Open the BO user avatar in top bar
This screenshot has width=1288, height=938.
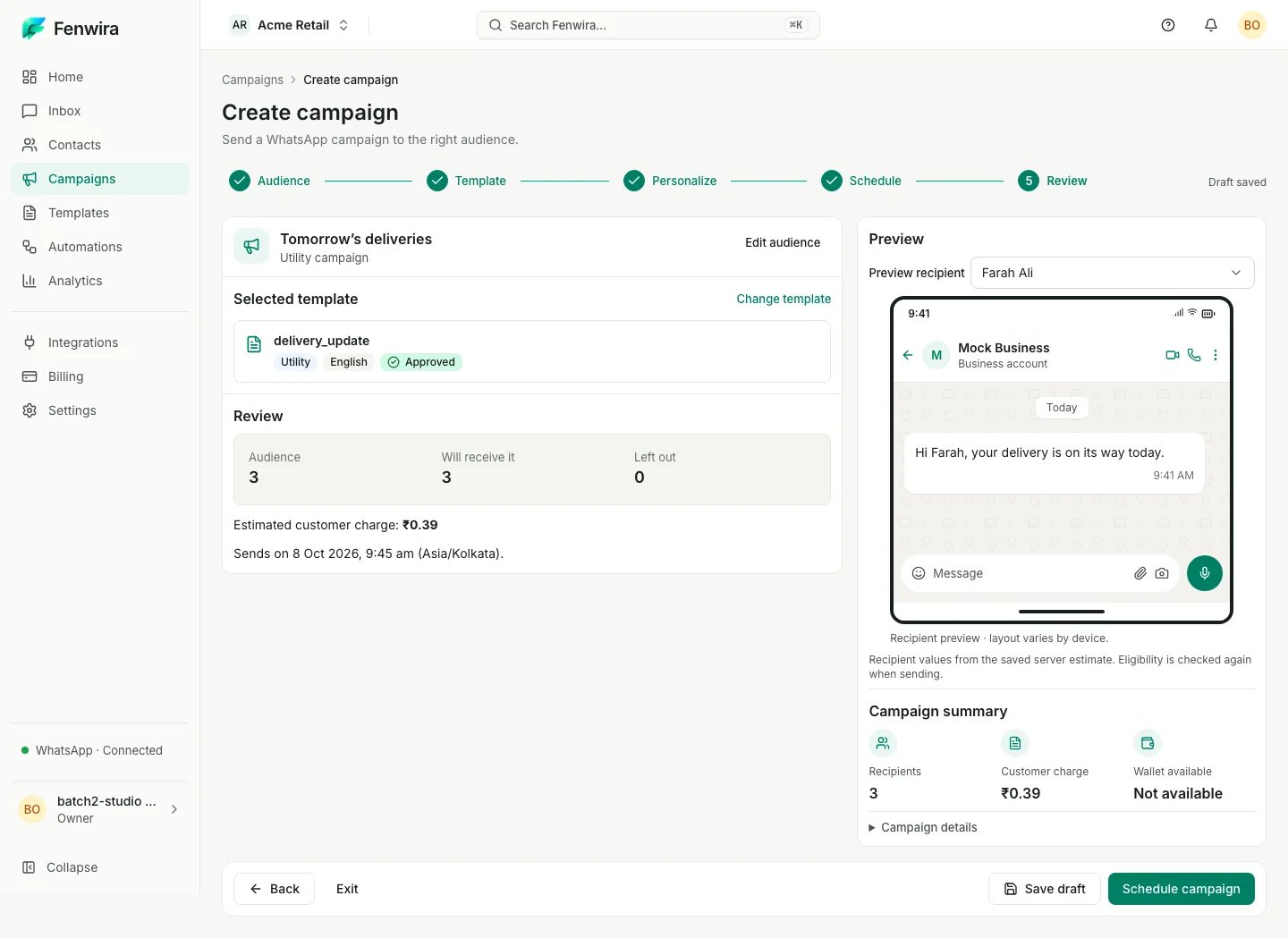pos(1252,25)
